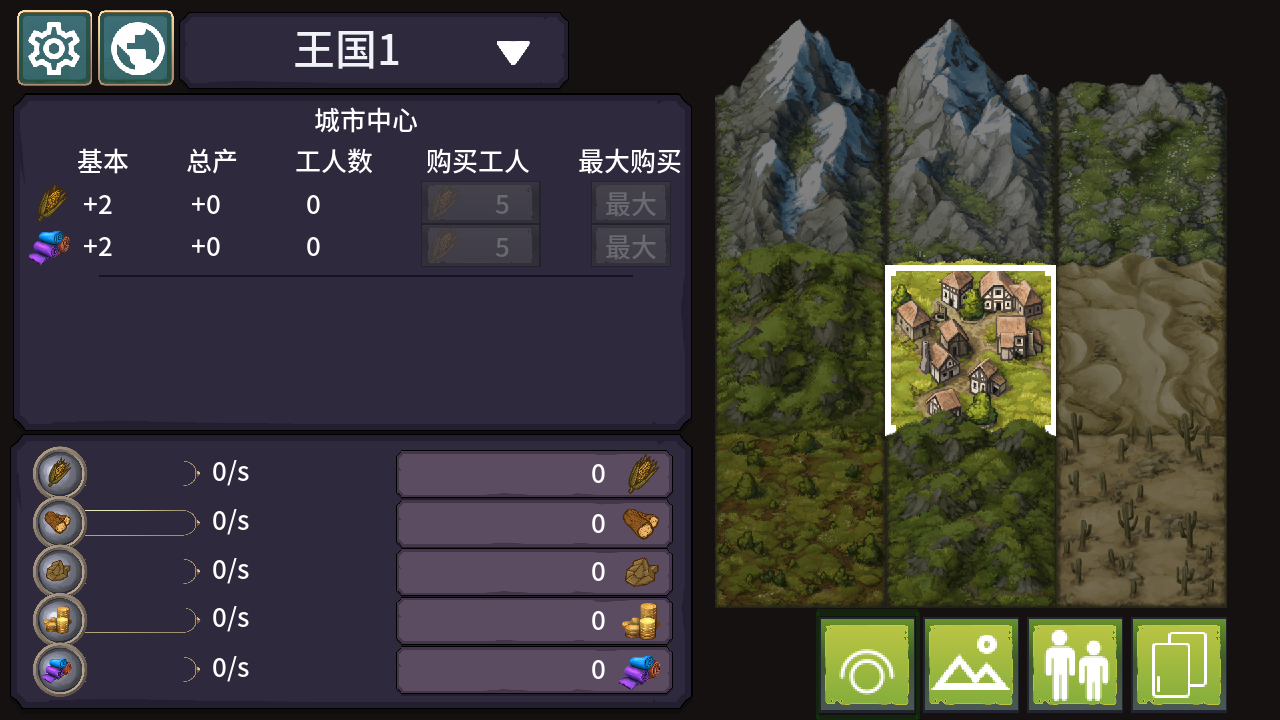Viewport: 1280px width, 720px height.
Task: Click the wood production rate bar
Action: coord(142,522)
